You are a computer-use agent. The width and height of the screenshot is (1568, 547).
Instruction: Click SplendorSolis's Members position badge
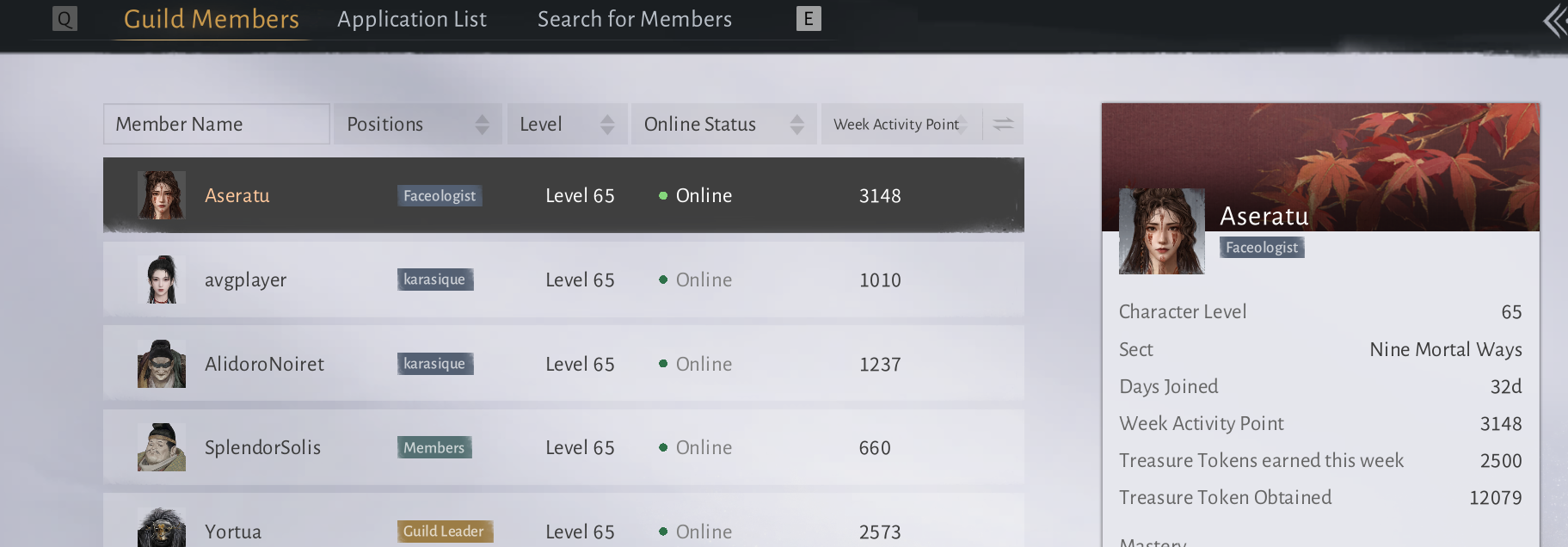[434, 447]
